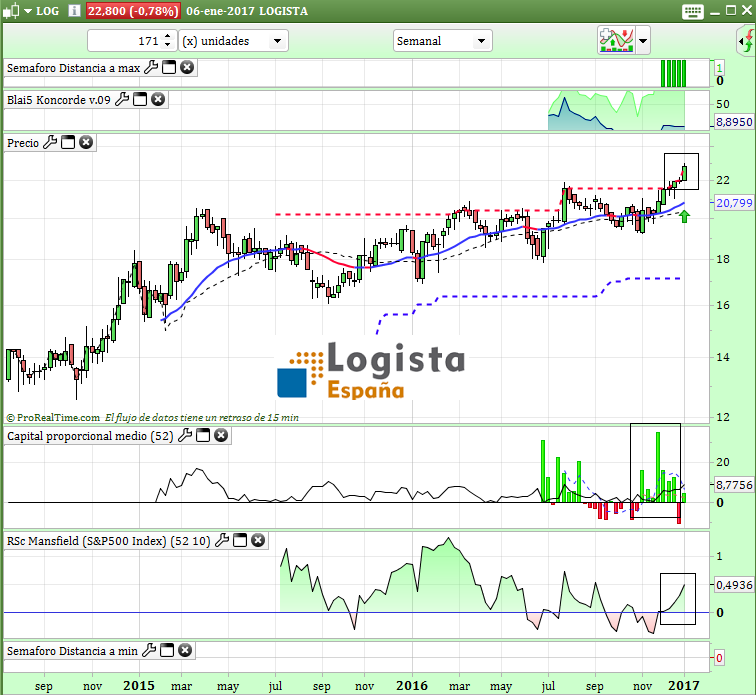Maximize the Capital proporcional medio panel

(x=203, y=436)
